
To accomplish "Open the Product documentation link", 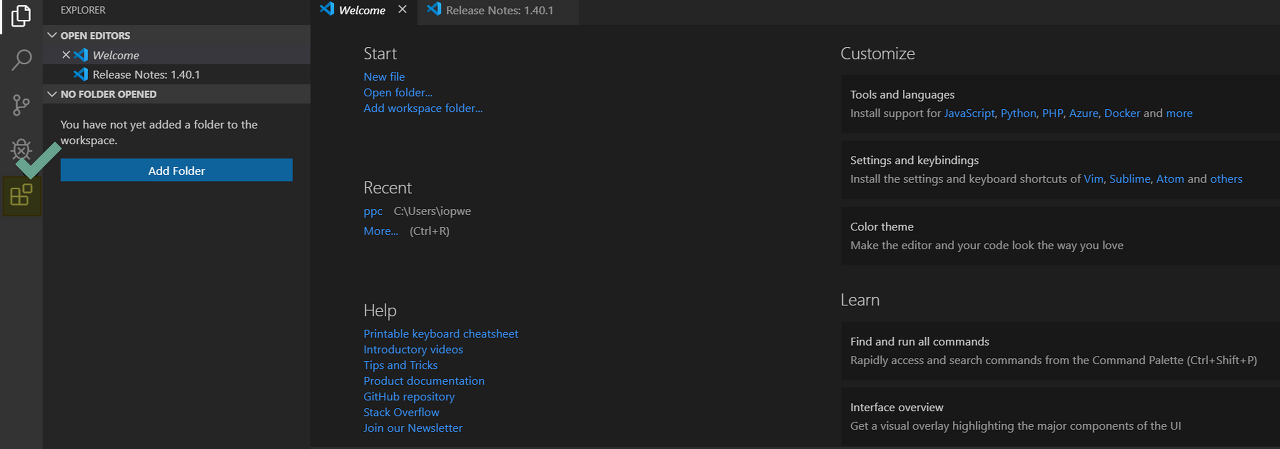I will (424, 381).
